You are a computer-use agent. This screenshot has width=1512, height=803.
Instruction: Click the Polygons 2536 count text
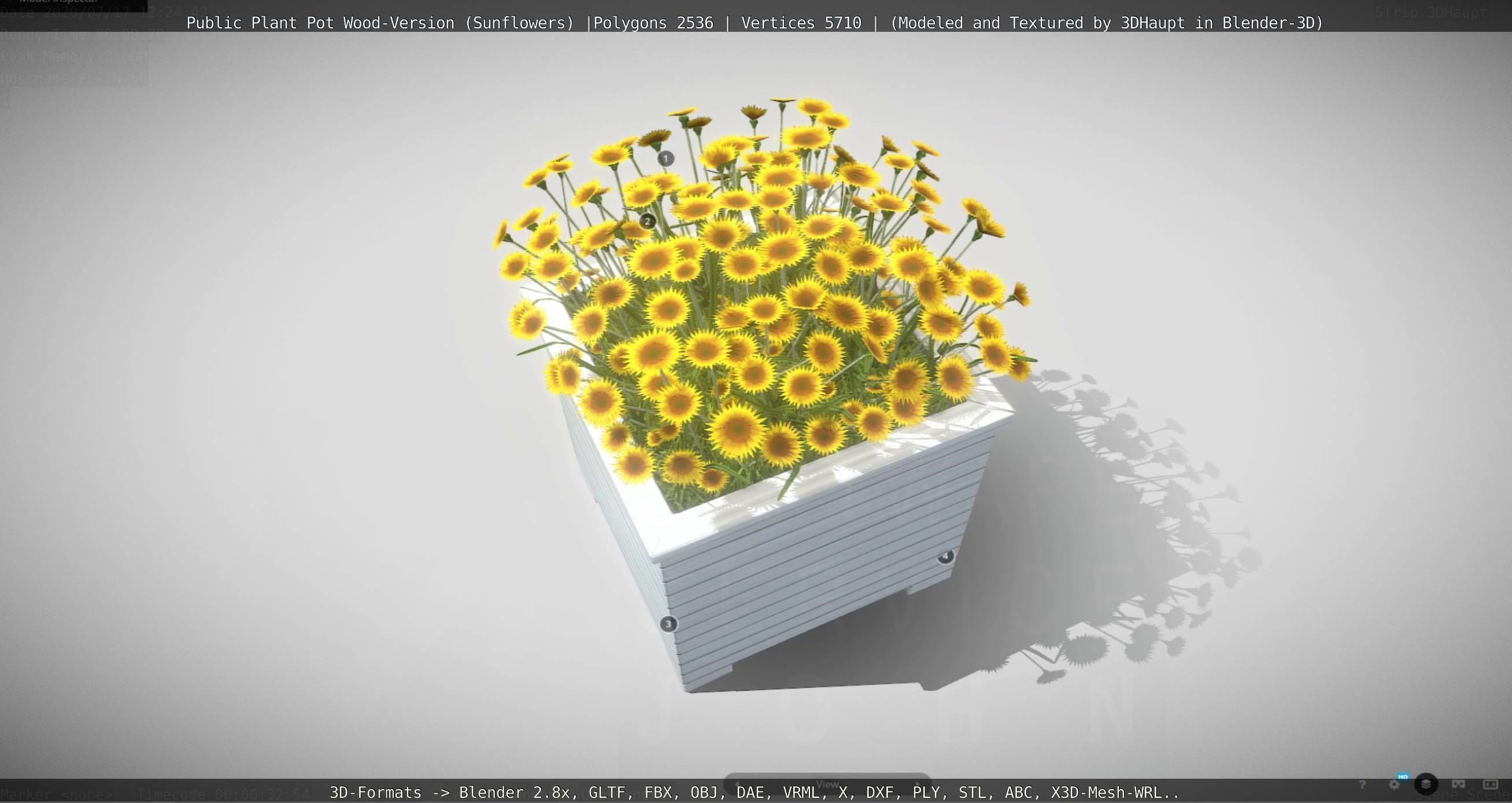pos(653,23)
